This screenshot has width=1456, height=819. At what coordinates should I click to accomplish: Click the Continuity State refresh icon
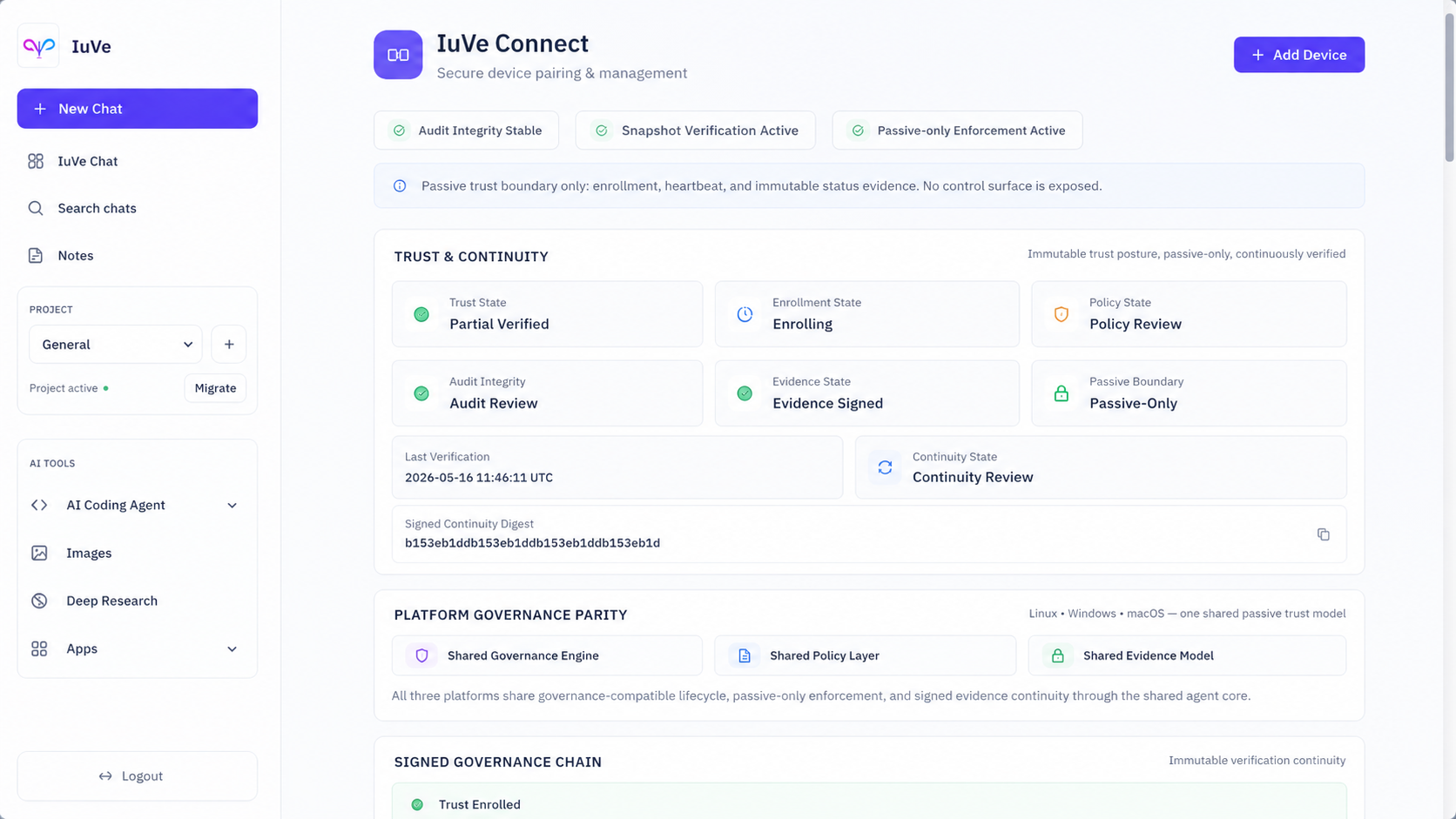click(885, 467)
